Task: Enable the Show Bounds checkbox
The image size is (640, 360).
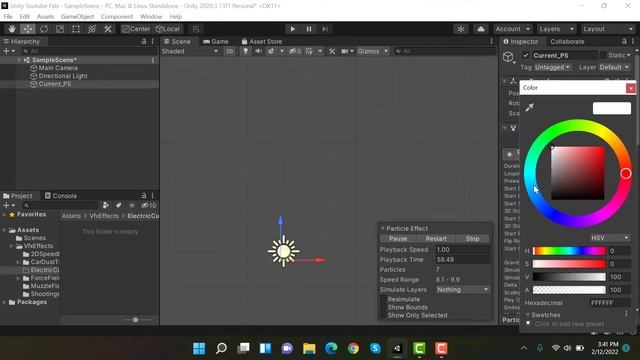Action: [383, 307]
